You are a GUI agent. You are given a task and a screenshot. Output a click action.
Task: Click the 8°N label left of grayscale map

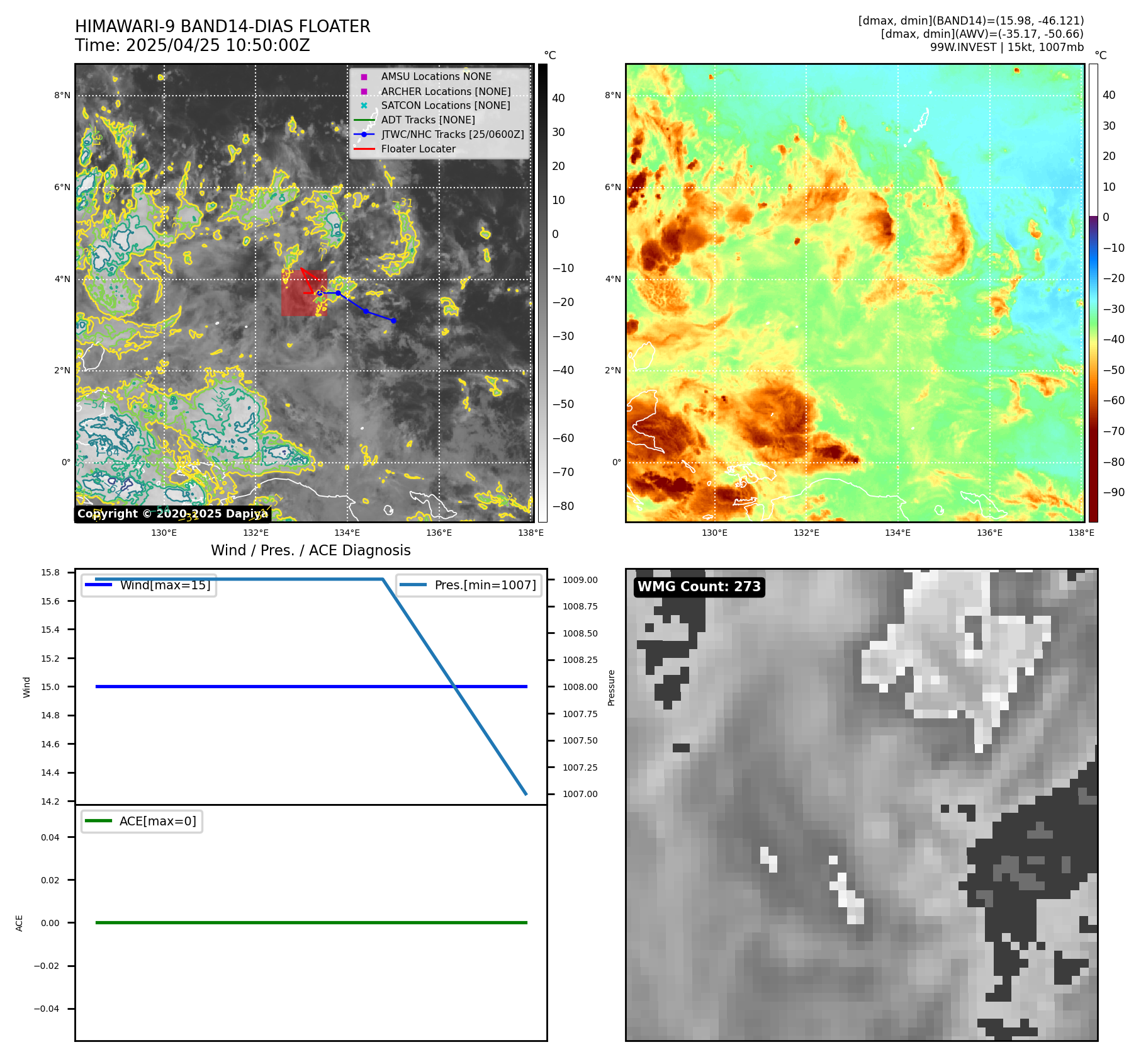[62, 96]
